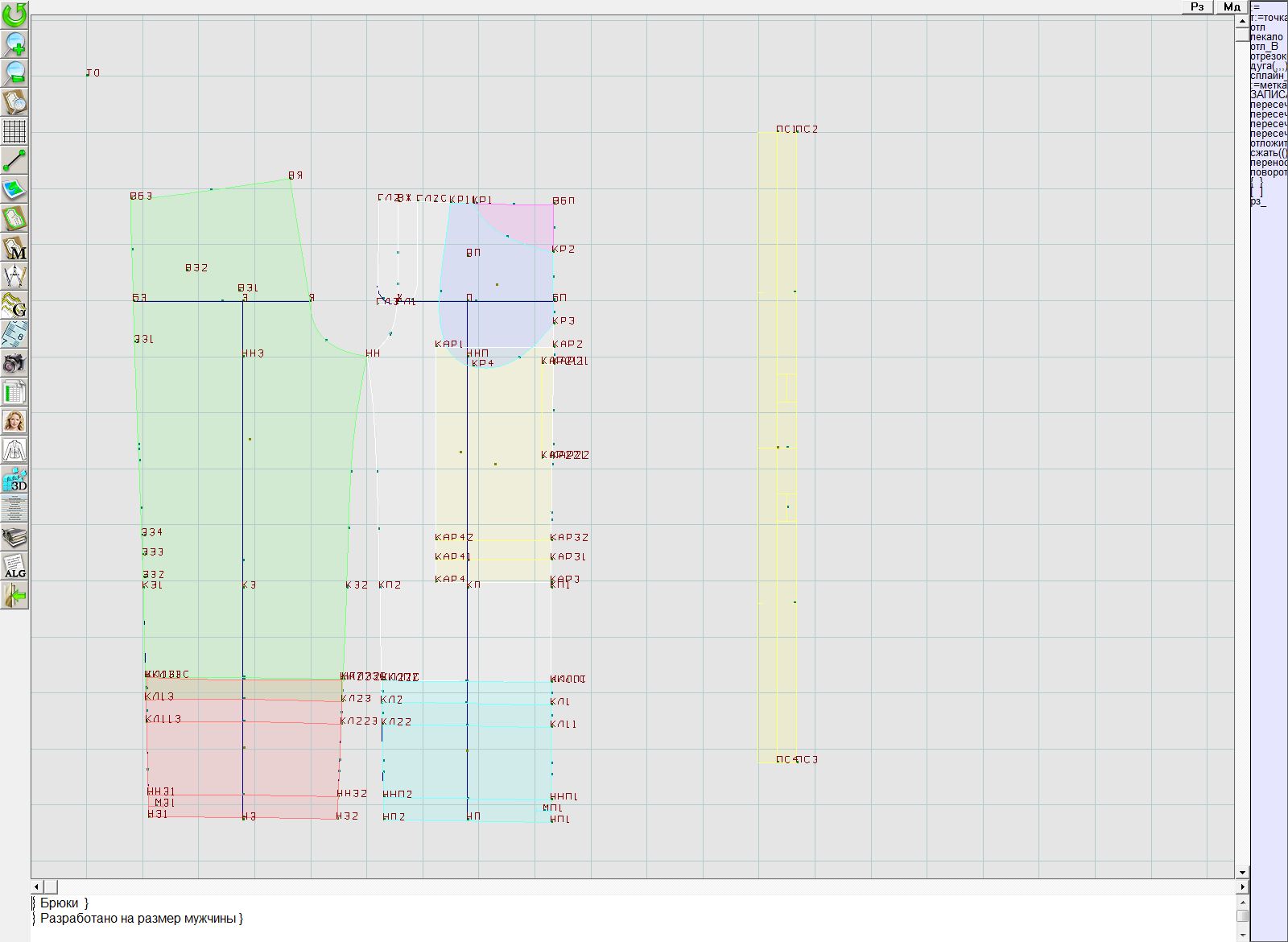
Task: Zoom out with the magnifier minus icon
Action: pos(14,72)
